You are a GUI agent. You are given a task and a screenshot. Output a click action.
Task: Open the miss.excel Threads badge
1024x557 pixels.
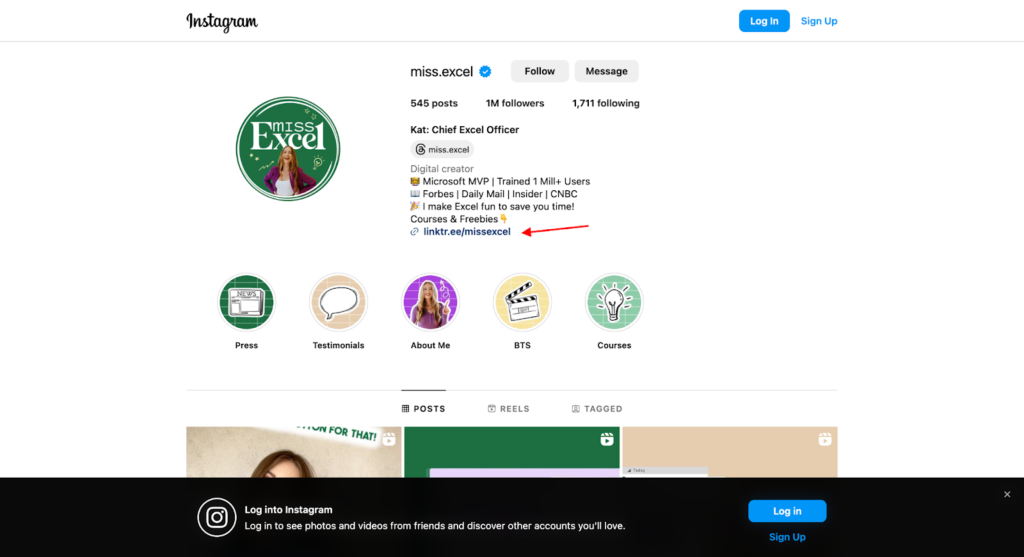tap(442, 150)
